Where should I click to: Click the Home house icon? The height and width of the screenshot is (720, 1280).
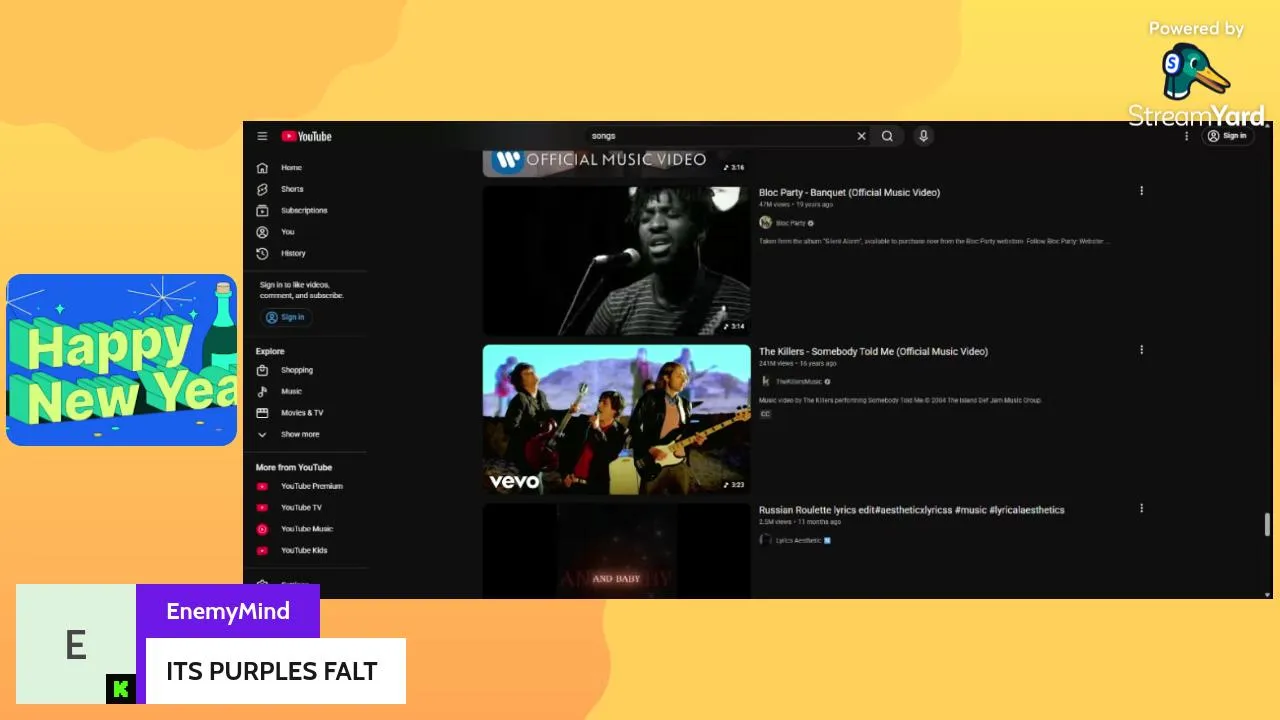tap(262, 168)
